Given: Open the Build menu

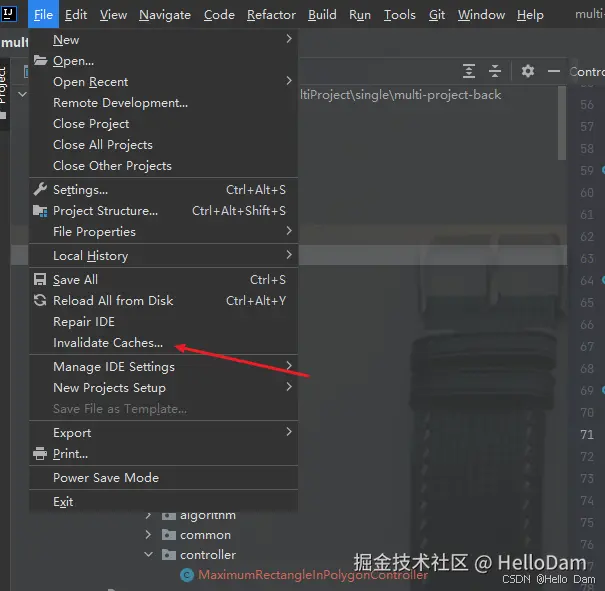Looking at the screenshot, I should (322, 15).
